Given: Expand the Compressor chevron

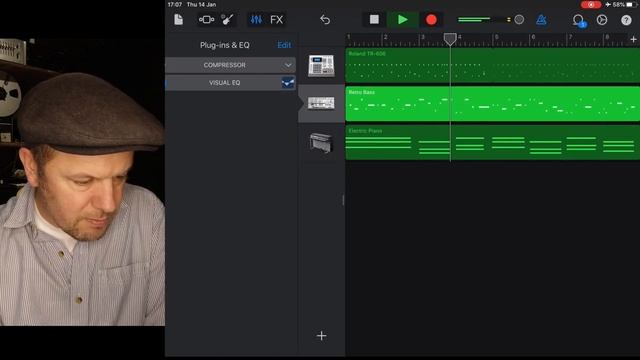Looking at the screenshot, I should [288, 65].
